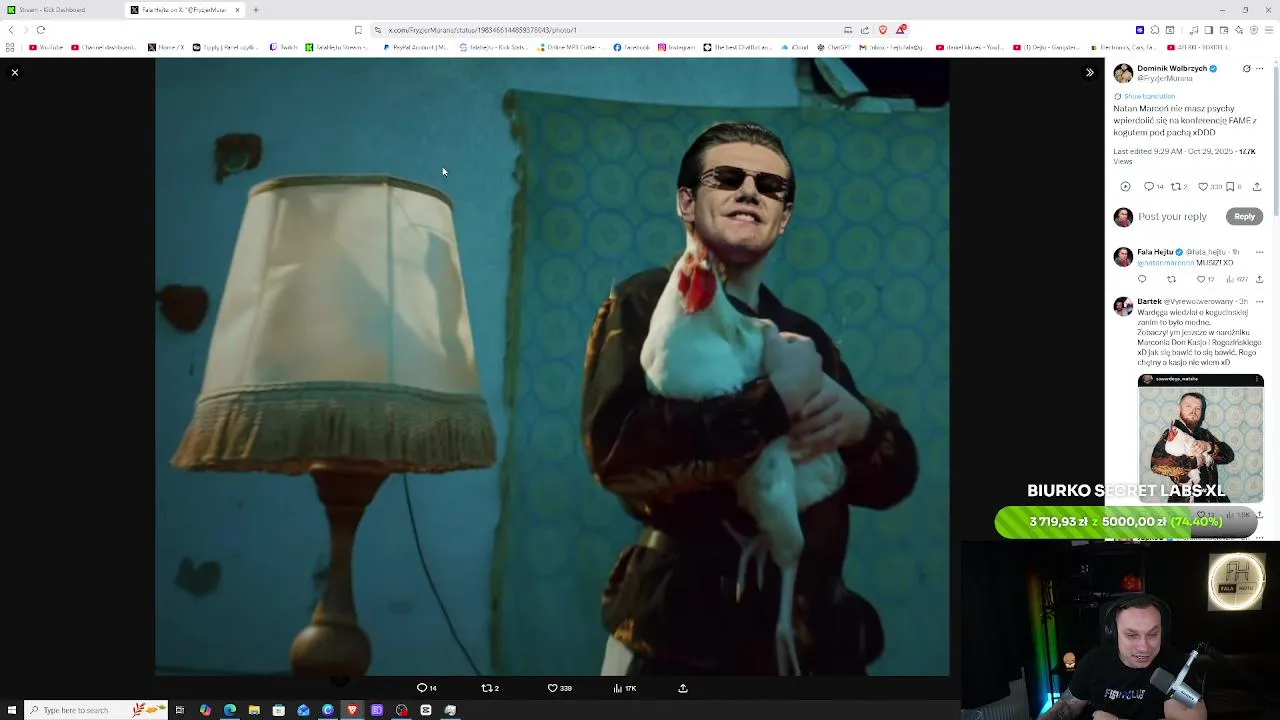The width and height of the screenshot is (1280, 720).
Task: Click the Brave Shields lion icon
Action: [x=882, y=30]
